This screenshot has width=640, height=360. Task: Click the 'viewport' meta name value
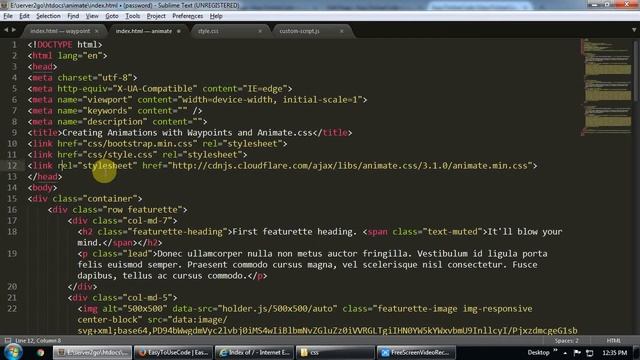(x=107, y=100)
